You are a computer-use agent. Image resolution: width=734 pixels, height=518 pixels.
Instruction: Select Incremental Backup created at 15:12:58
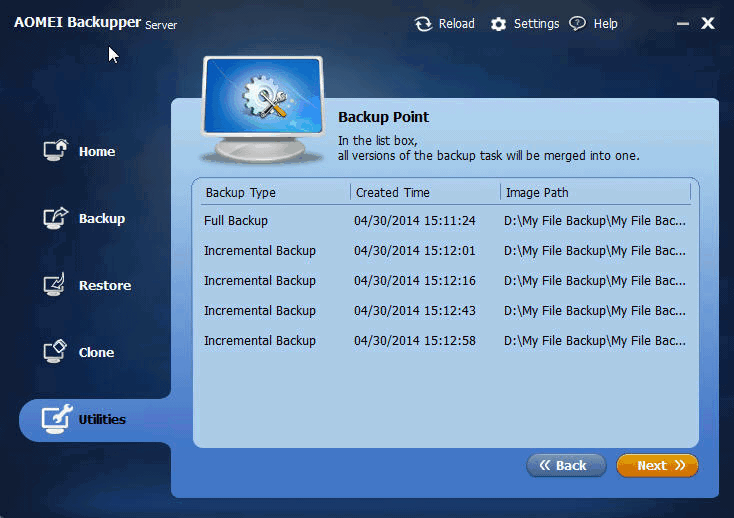click(x=446, y=341)
